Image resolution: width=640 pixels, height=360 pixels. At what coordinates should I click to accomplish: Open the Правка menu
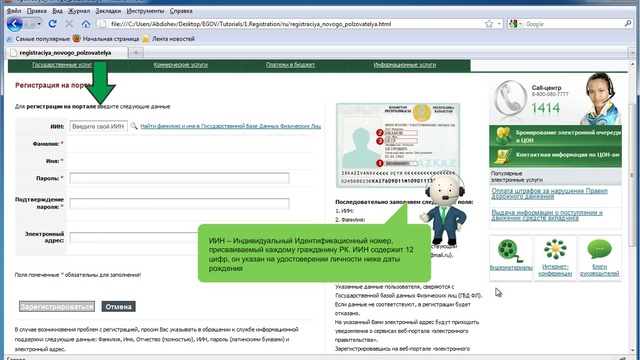click(36, 11)
